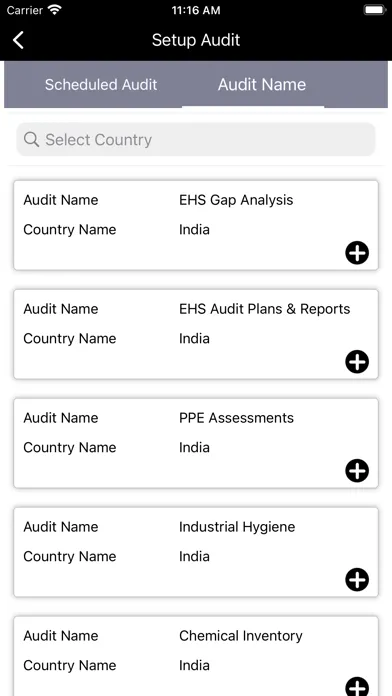Tap the 11:16 AM clock
The height and width of the screenshot is (696, 392).
coord(196,10)
